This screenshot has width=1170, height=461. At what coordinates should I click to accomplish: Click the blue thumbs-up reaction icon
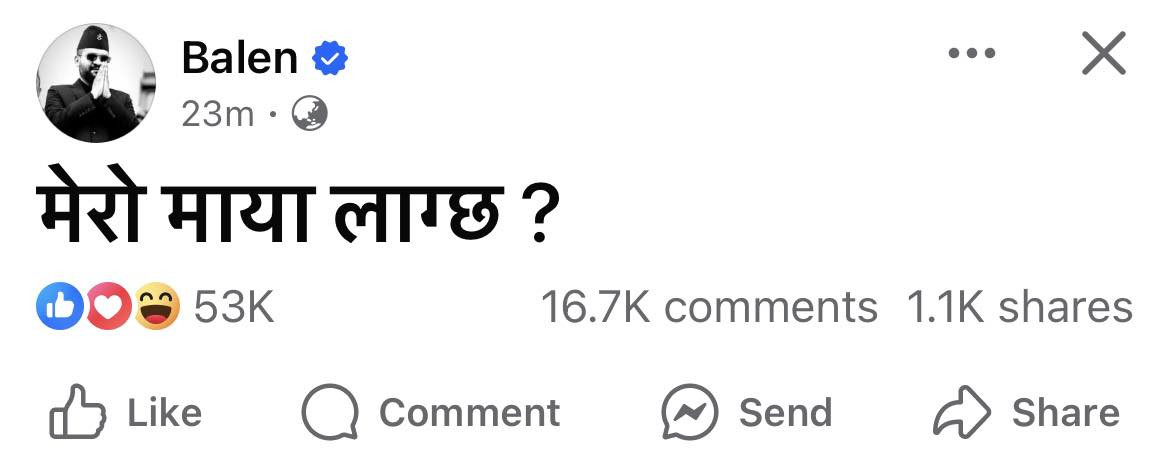57,306
